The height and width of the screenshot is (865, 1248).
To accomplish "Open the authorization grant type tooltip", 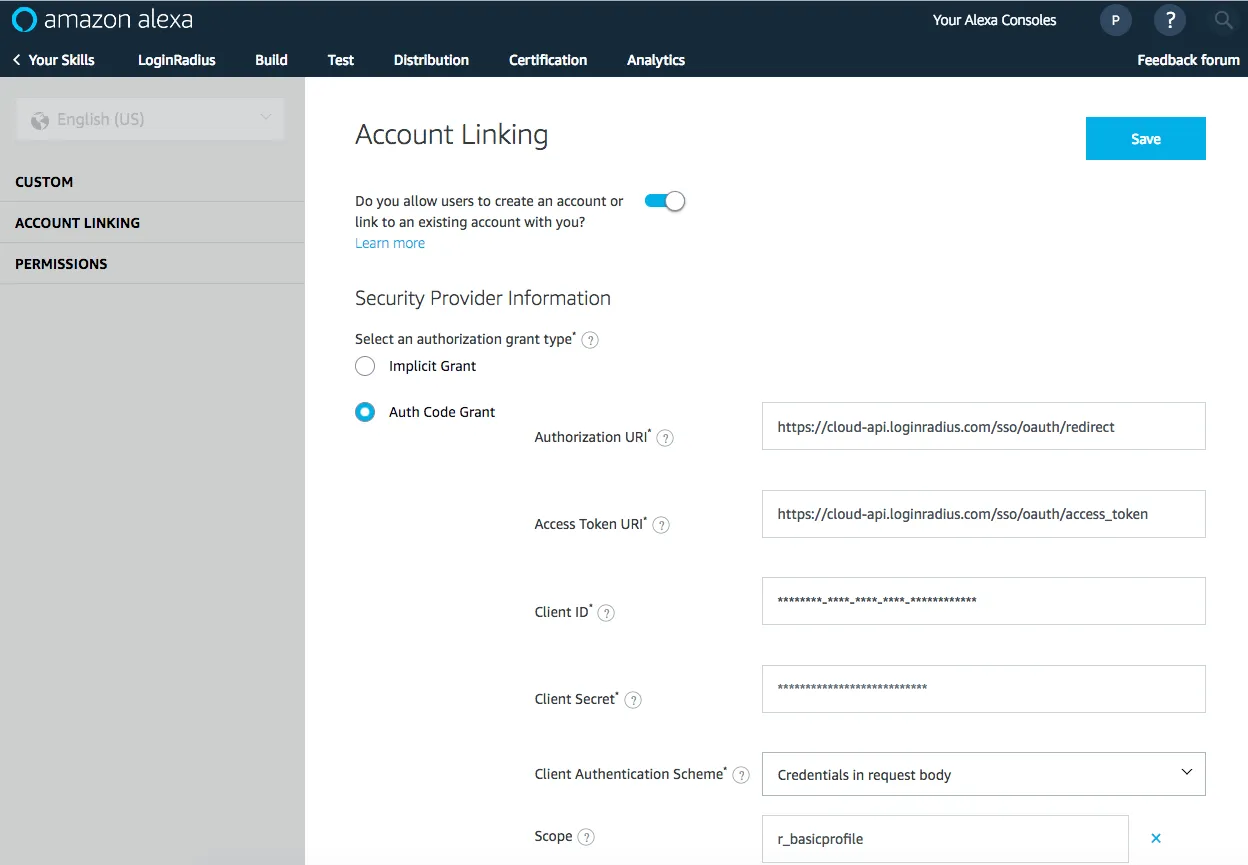I will (x=590, y=340).
